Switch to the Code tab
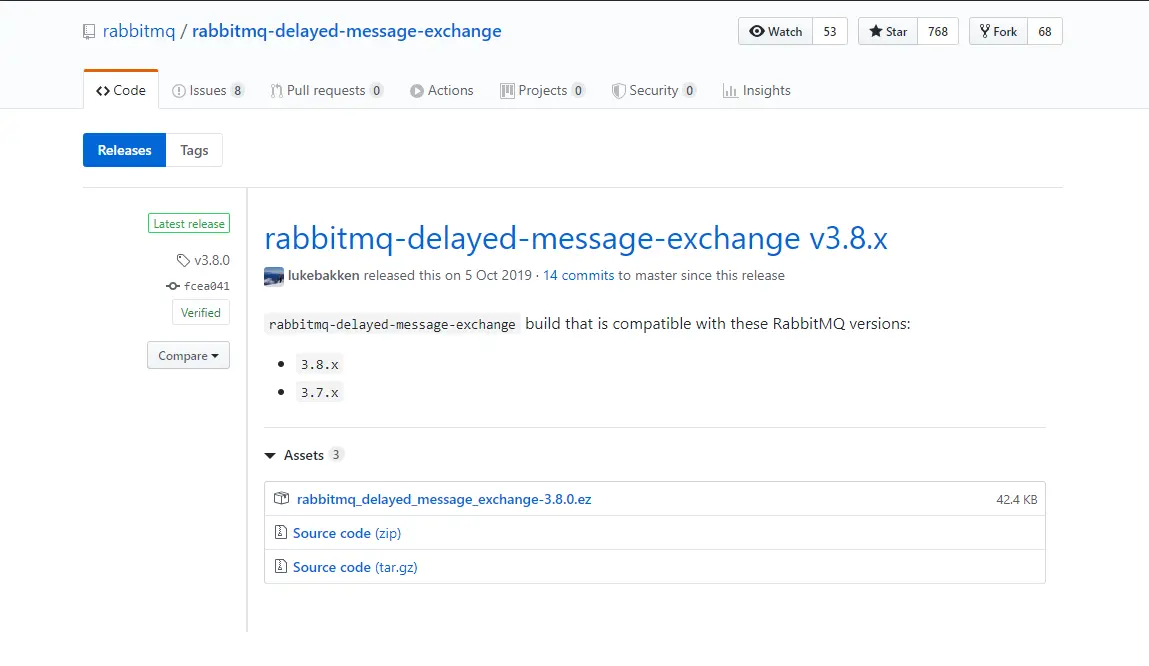Screen dimensions: 1149x666 pos(121,90)
